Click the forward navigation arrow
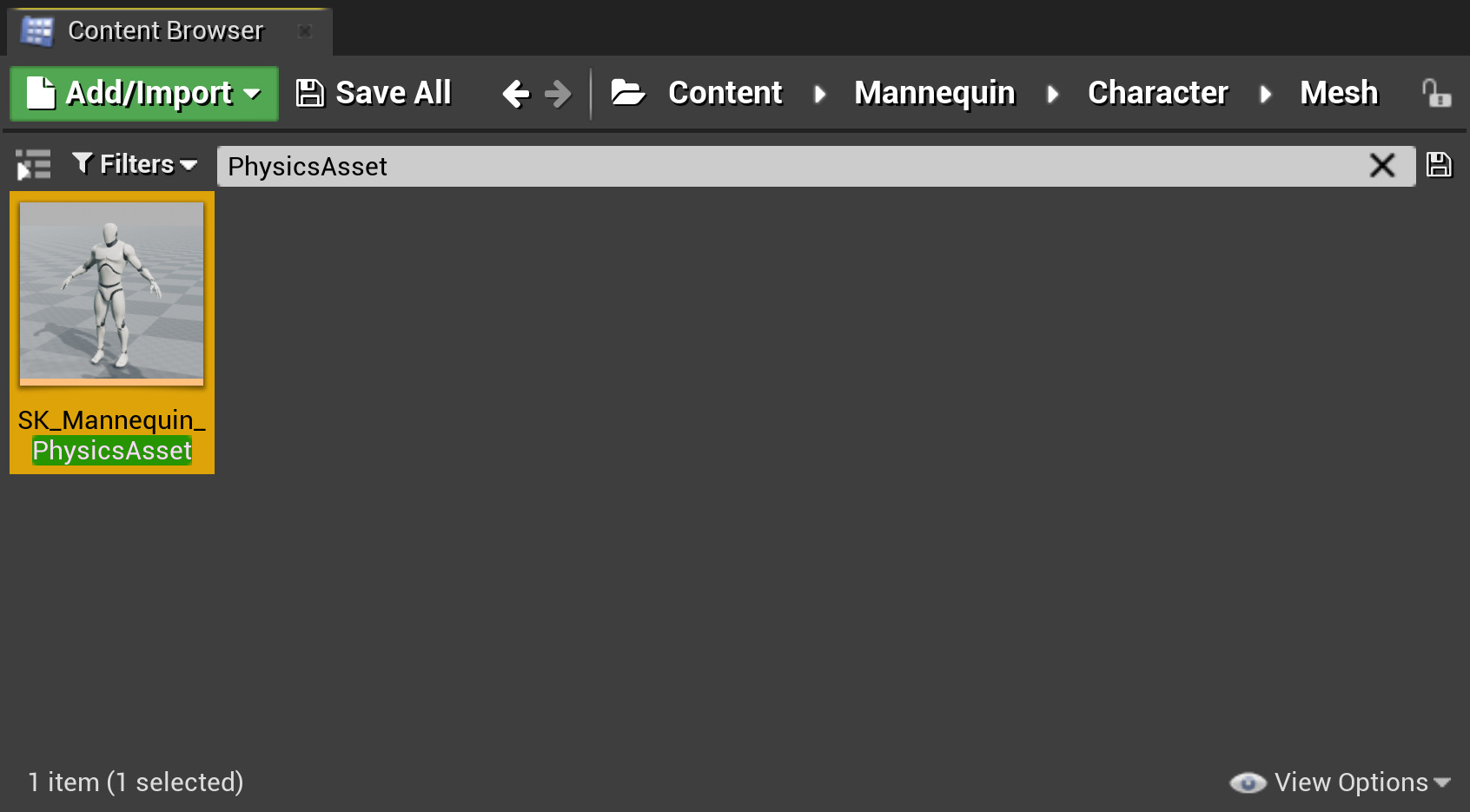The image size is (1470, 812). (559, 93)
